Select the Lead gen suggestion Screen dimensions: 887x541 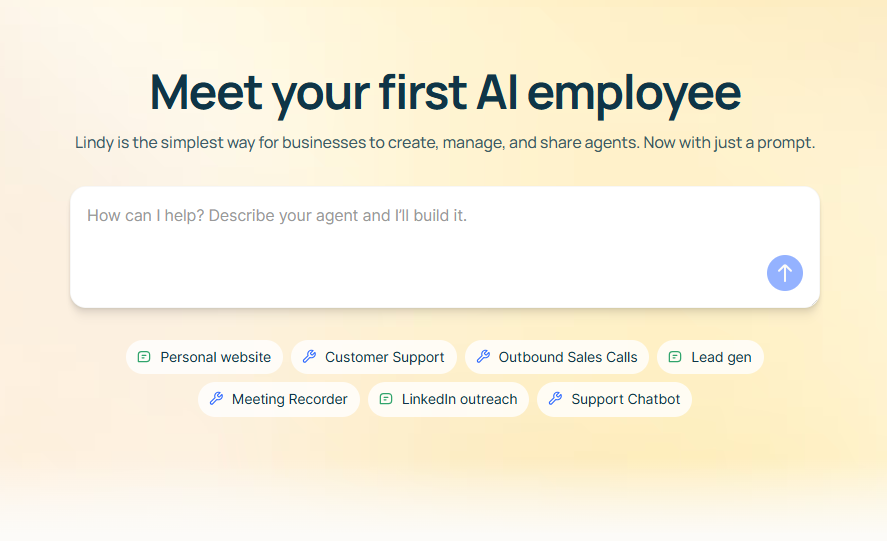721,357
